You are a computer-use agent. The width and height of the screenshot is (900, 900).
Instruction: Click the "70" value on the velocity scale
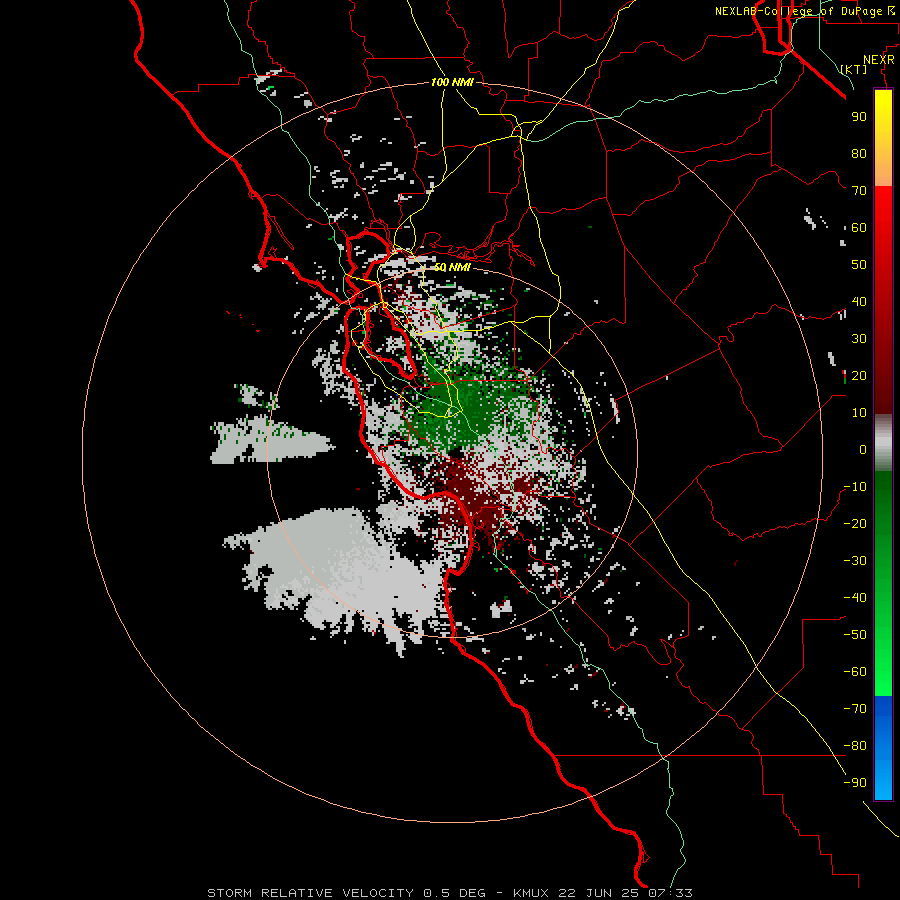pyautogui.click(x=859, y=191)
